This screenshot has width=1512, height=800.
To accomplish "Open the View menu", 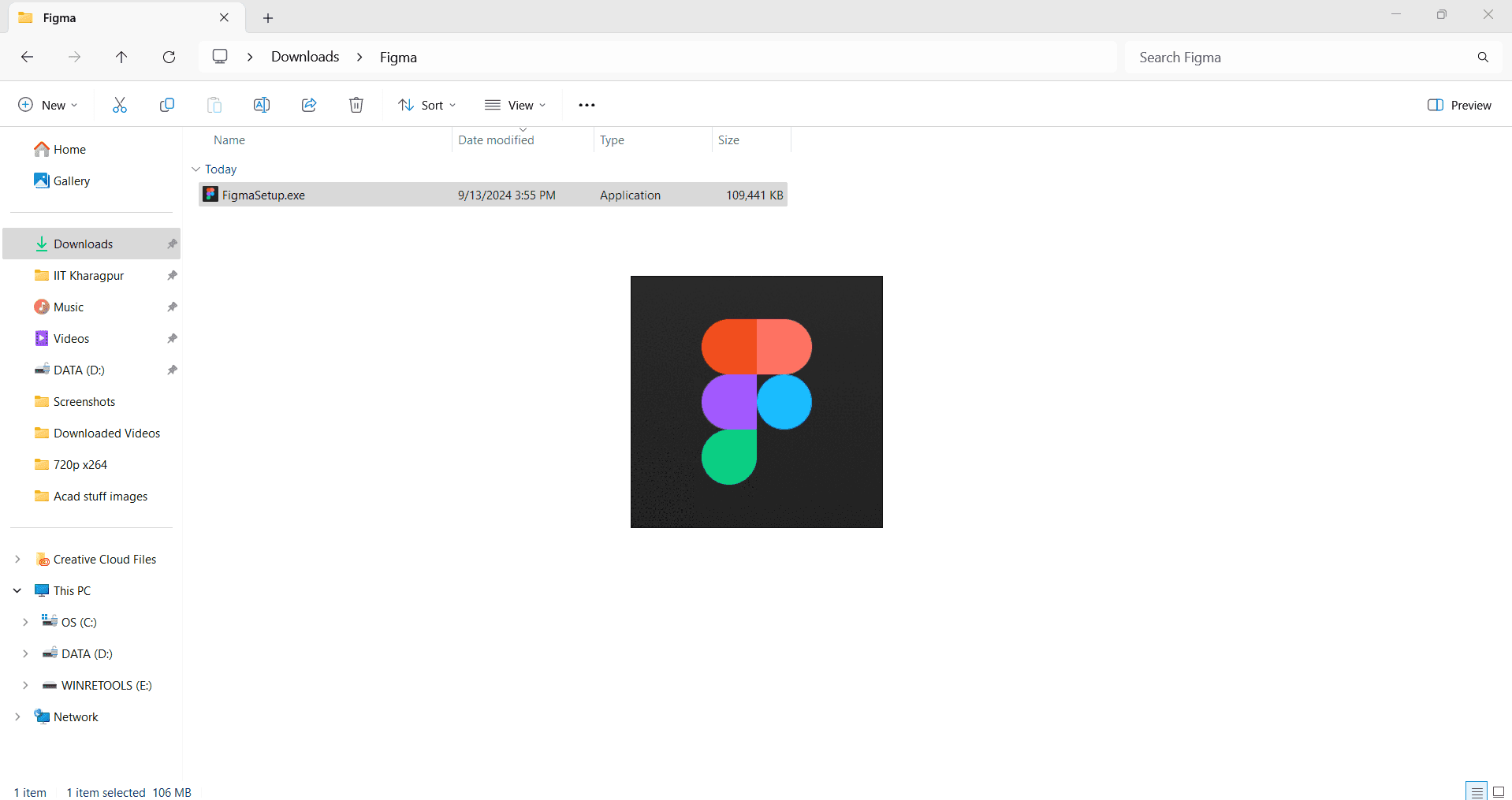I will tap(515, 104).
